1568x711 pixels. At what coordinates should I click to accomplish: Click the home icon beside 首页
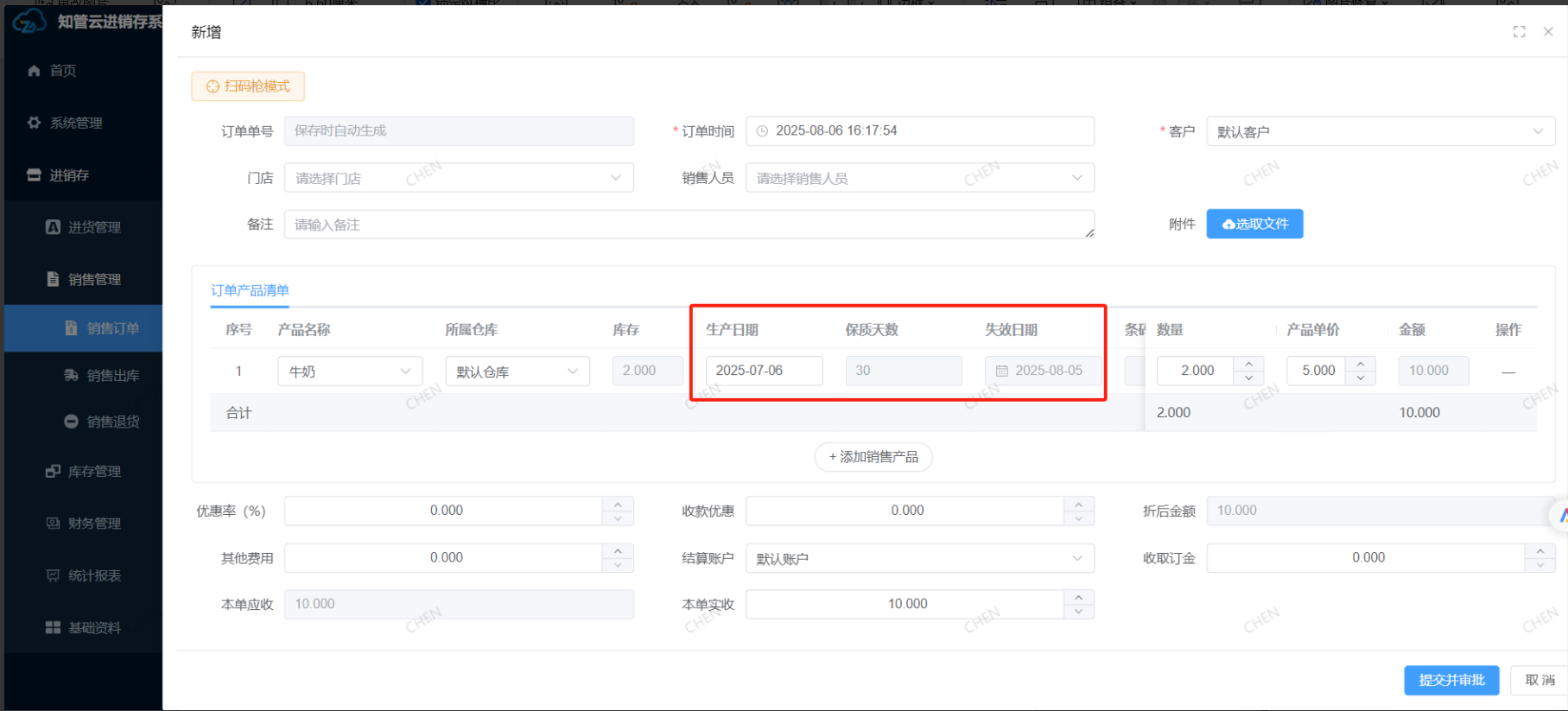[34, 71]
